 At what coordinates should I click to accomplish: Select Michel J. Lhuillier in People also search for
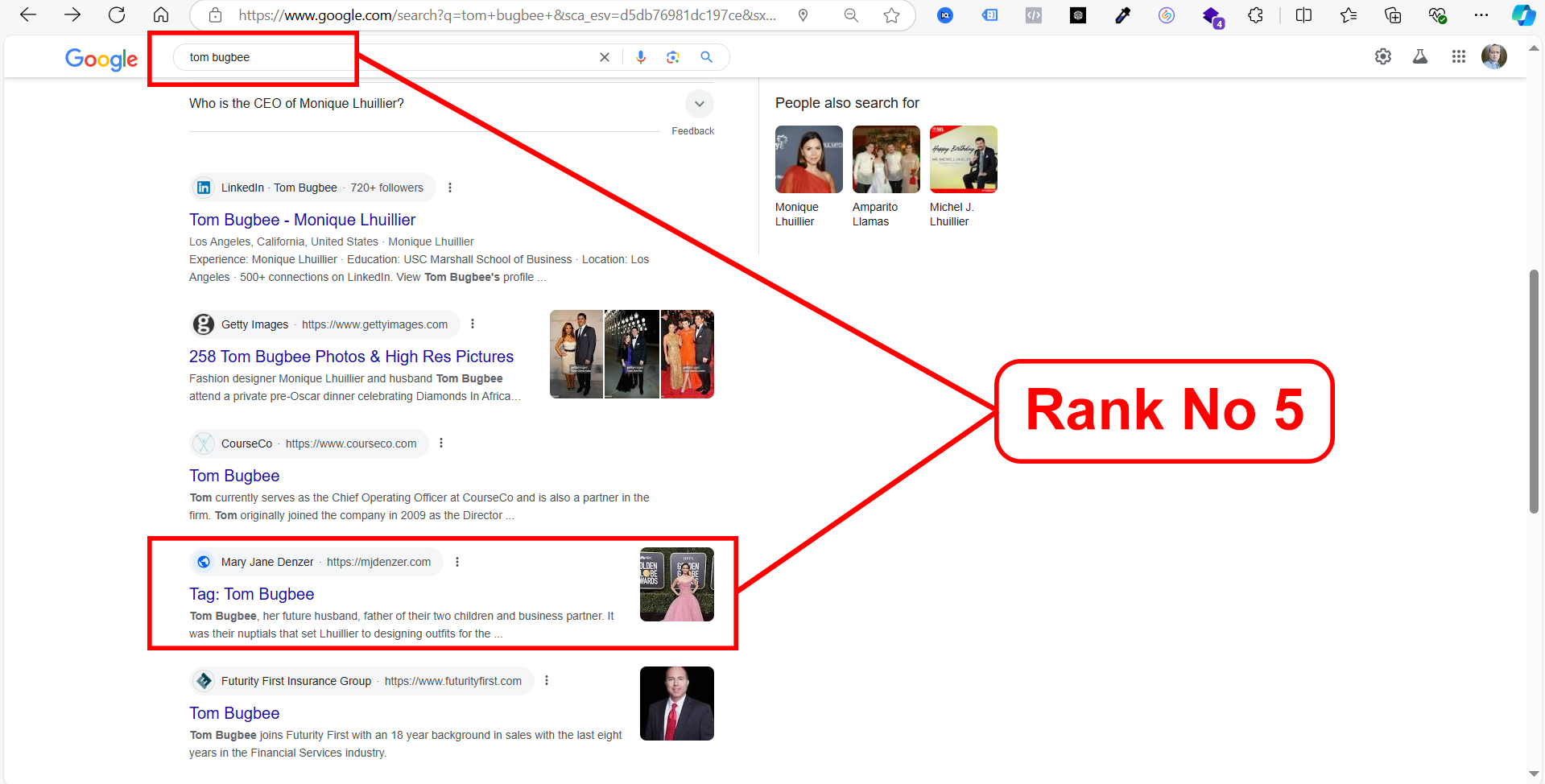(963, 176)
